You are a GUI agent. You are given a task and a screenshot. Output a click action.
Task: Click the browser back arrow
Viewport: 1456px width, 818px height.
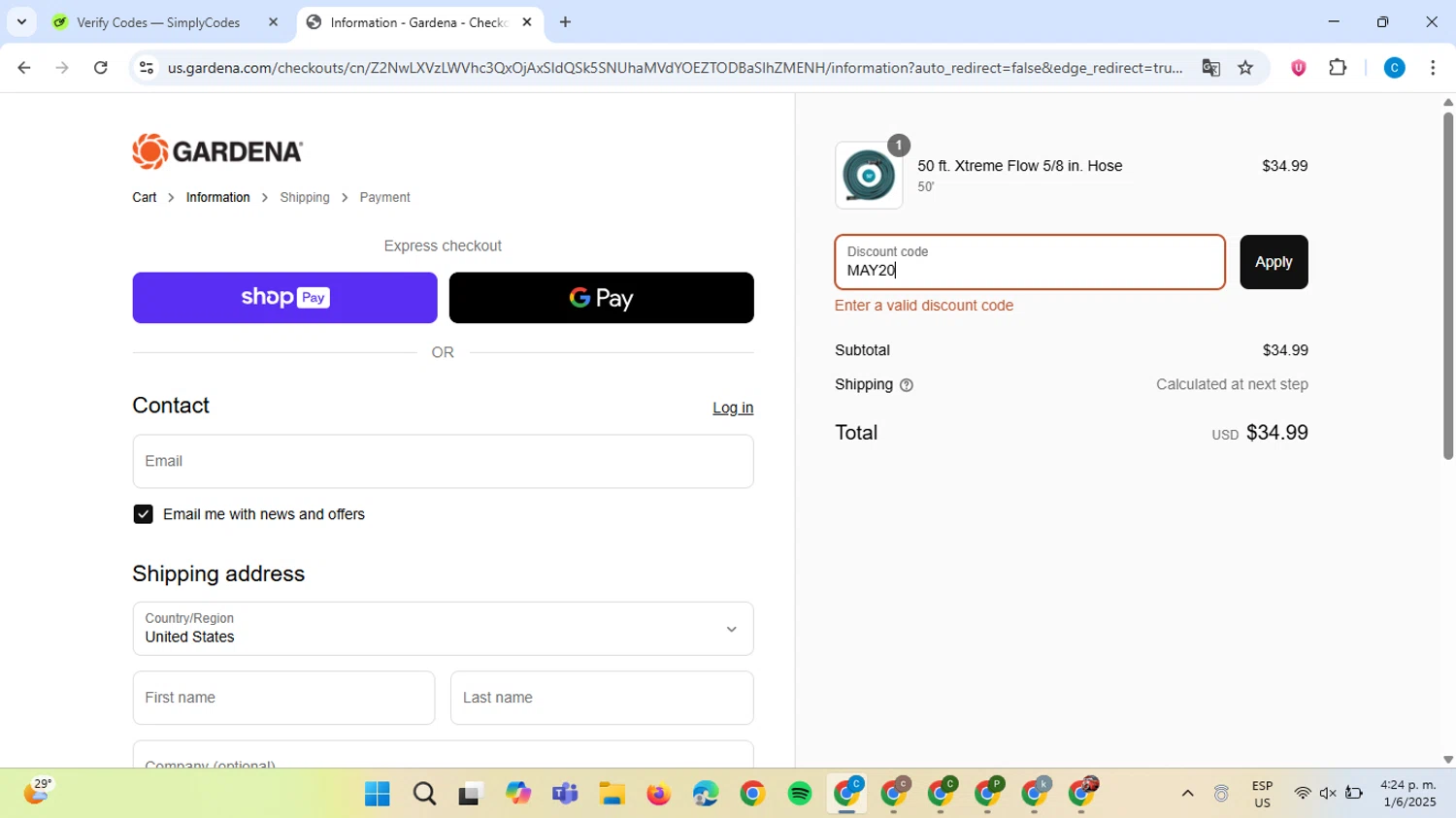click(x=24, y=68)
